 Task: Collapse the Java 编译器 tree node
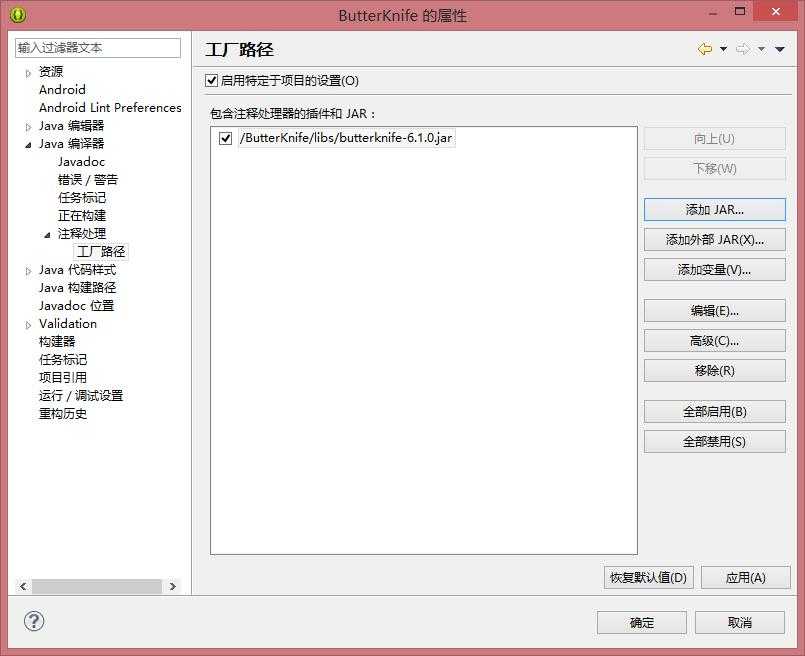28,145
